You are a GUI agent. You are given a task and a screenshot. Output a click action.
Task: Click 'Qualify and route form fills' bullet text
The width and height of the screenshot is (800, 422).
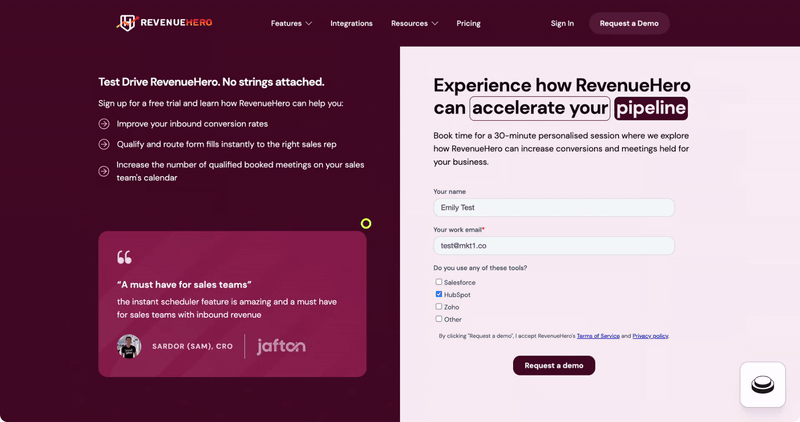pos(227,144)
